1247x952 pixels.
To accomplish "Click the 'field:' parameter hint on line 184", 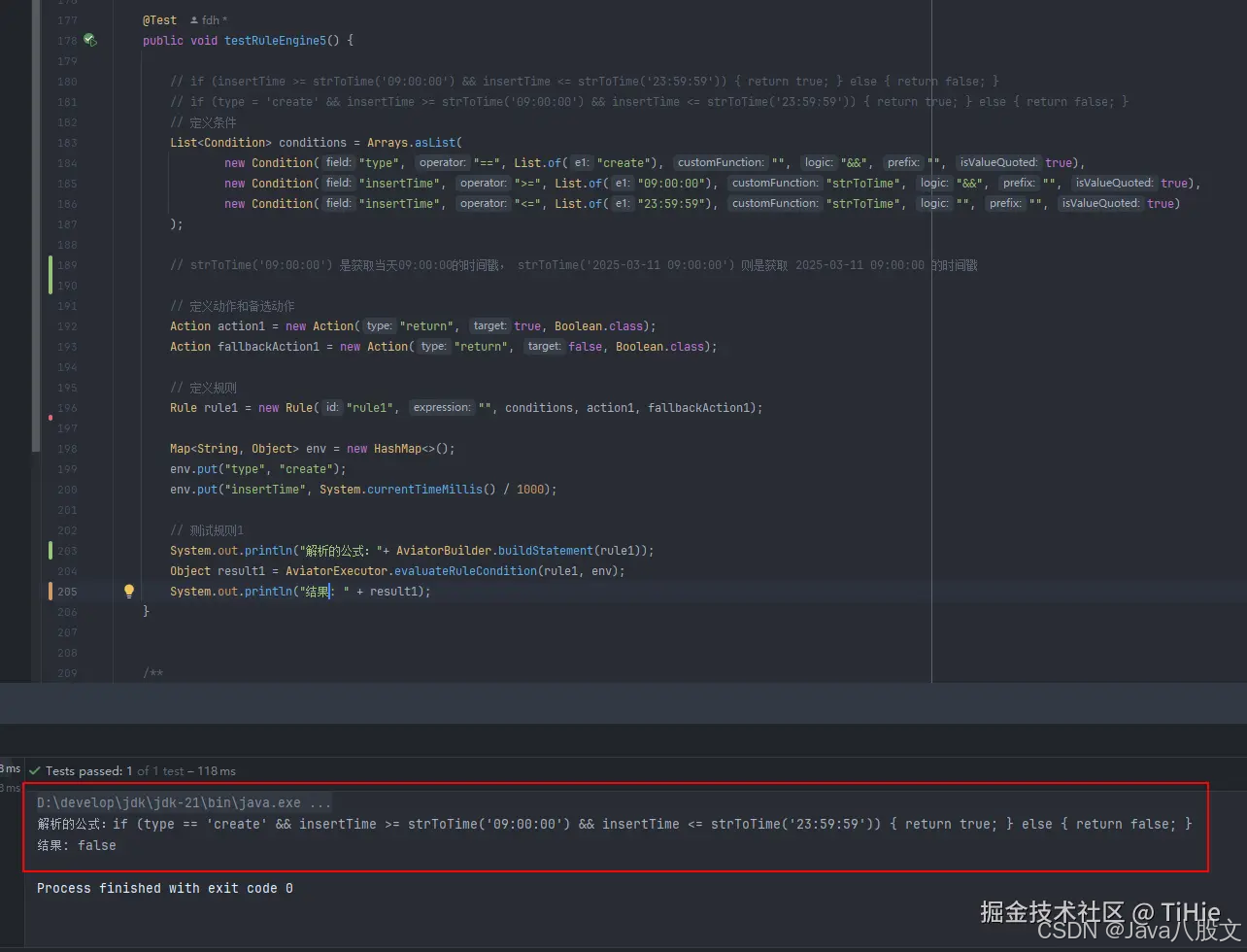I will point(338,162).
